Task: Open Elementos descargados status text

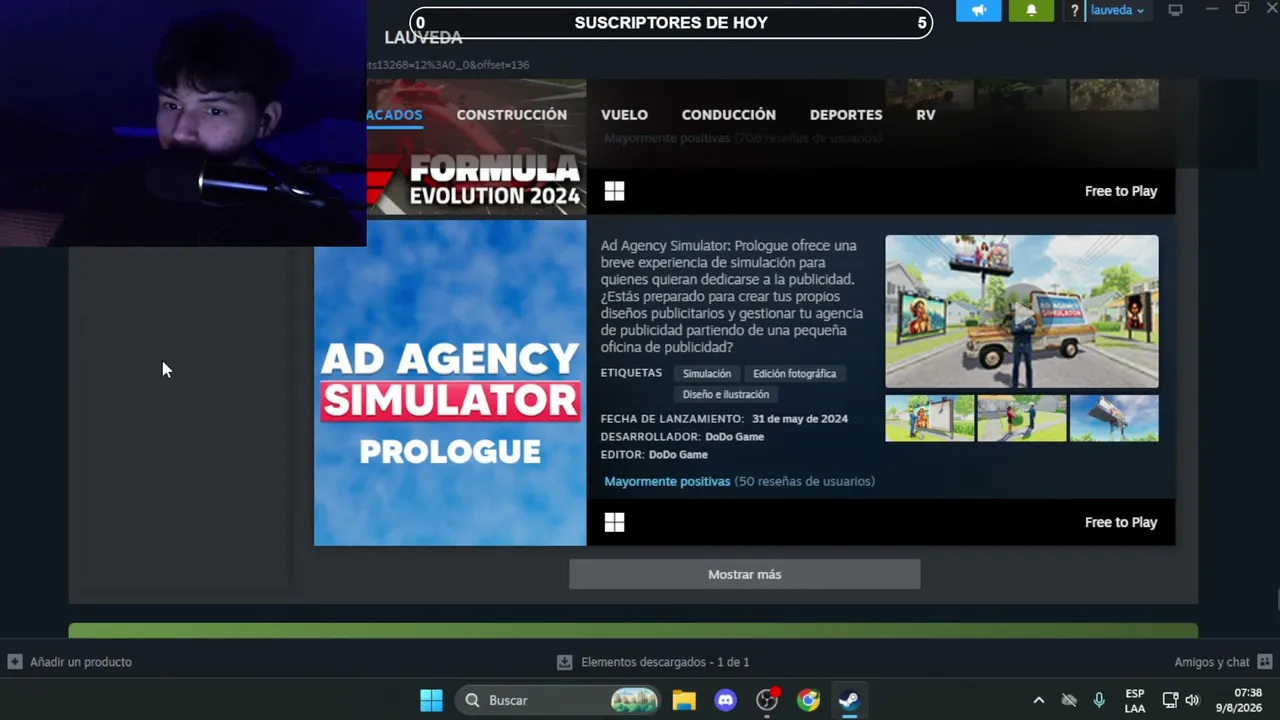Action: click(665, 662)
